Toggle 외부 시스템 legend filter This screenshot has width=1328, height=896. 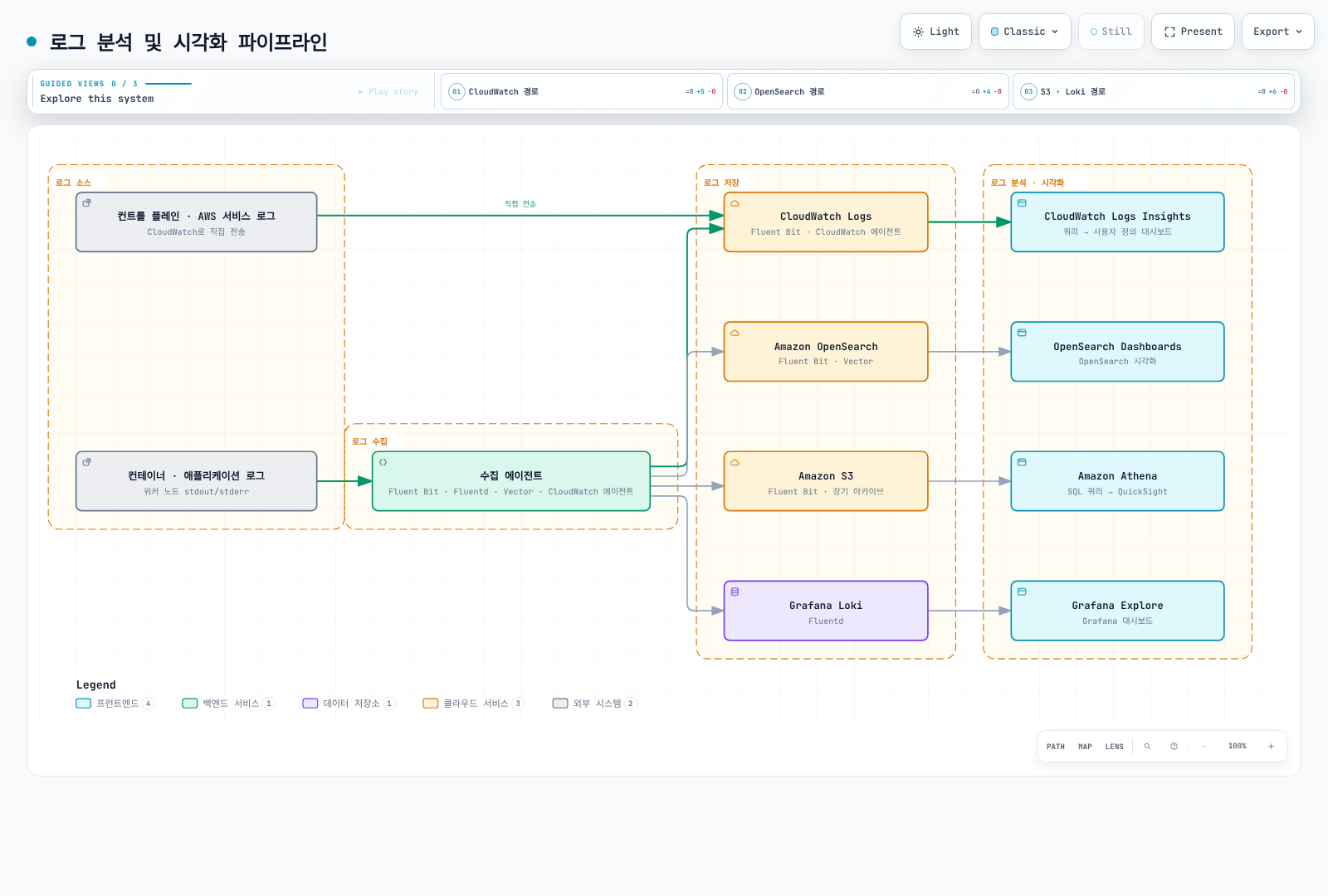(594, 704)
